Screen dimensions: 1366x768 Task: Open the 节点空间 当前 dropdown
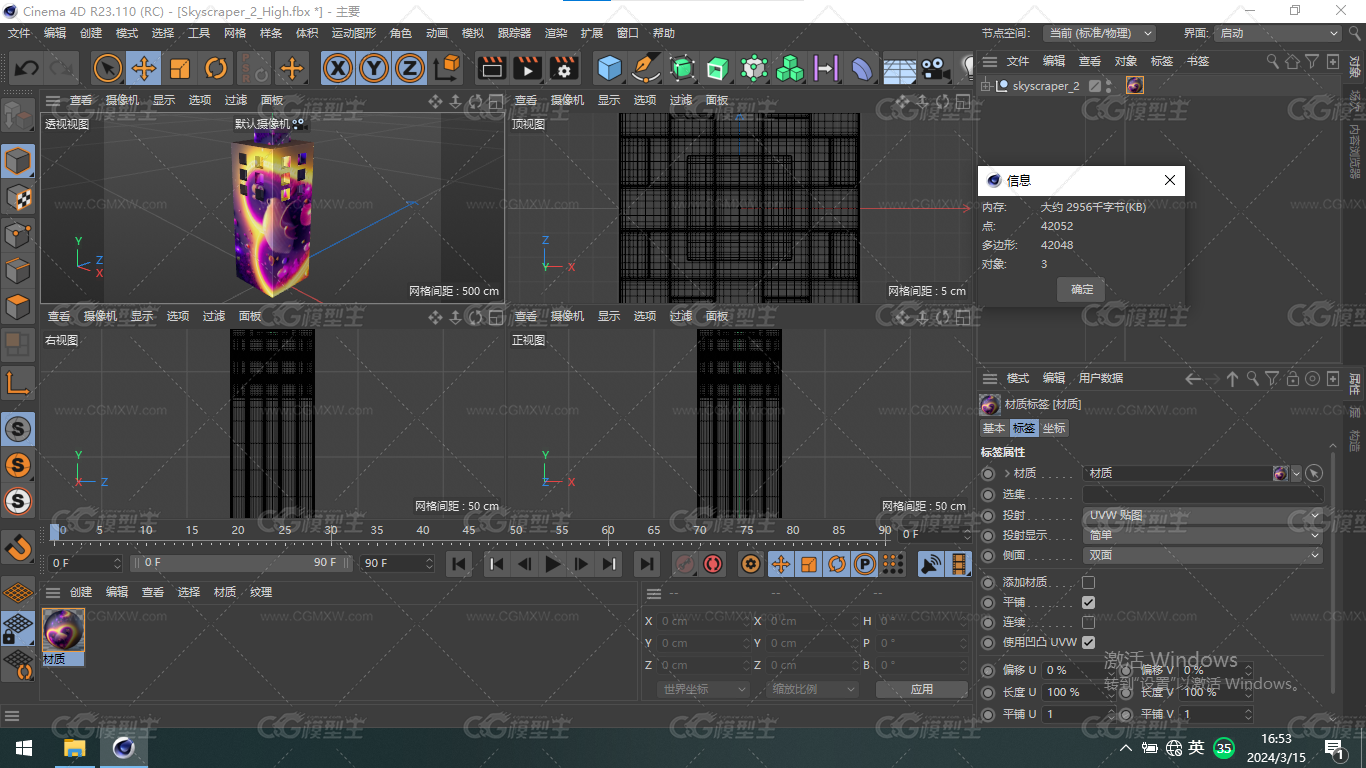coord(1099,33)
